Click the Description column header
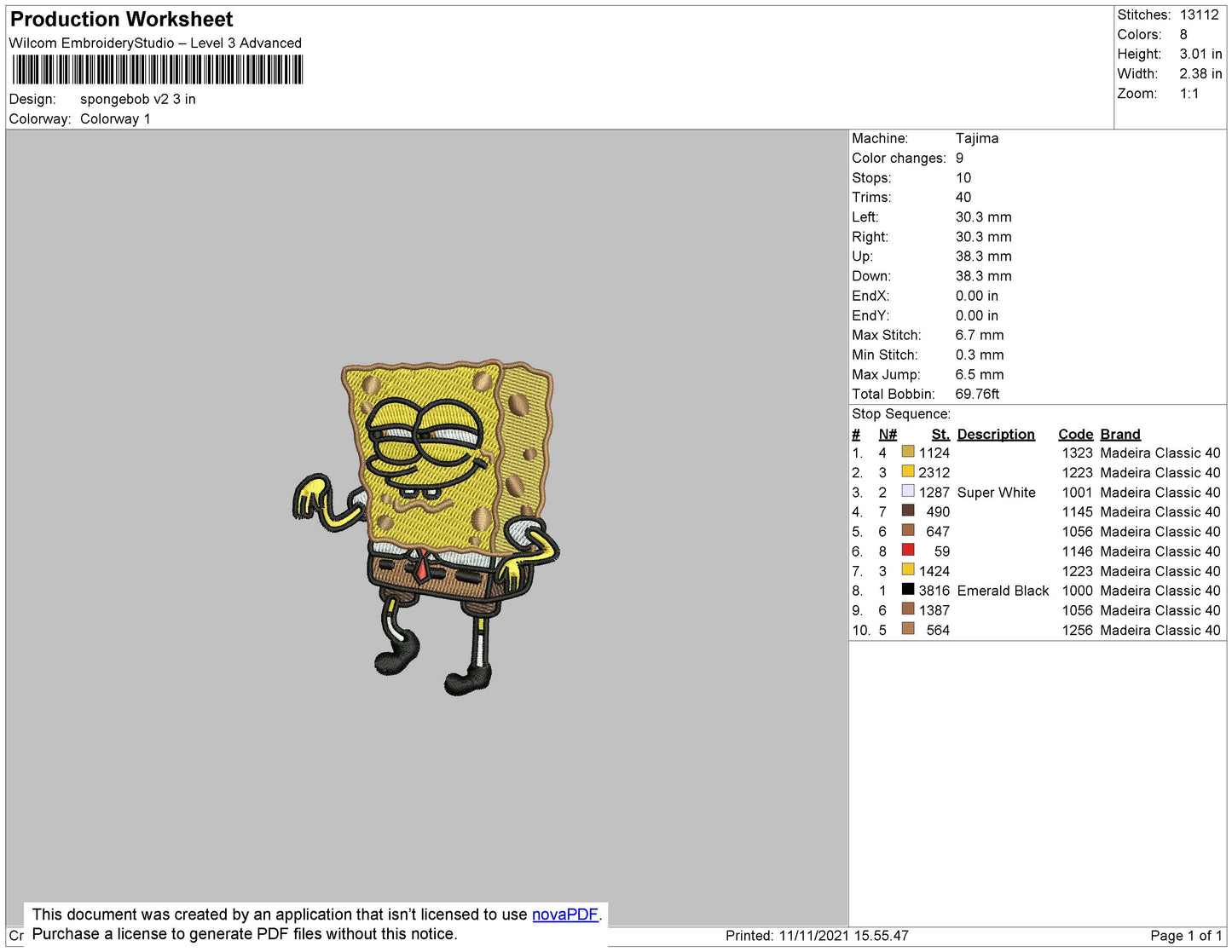 pyautogui.click(x=995, y=434)
